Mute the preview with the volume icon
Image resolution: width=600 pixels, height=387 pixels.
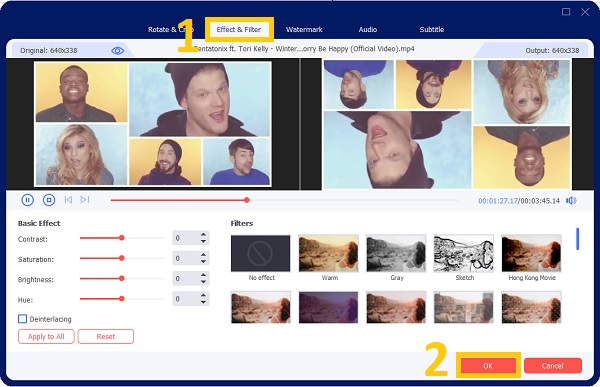tap(571, 201)
